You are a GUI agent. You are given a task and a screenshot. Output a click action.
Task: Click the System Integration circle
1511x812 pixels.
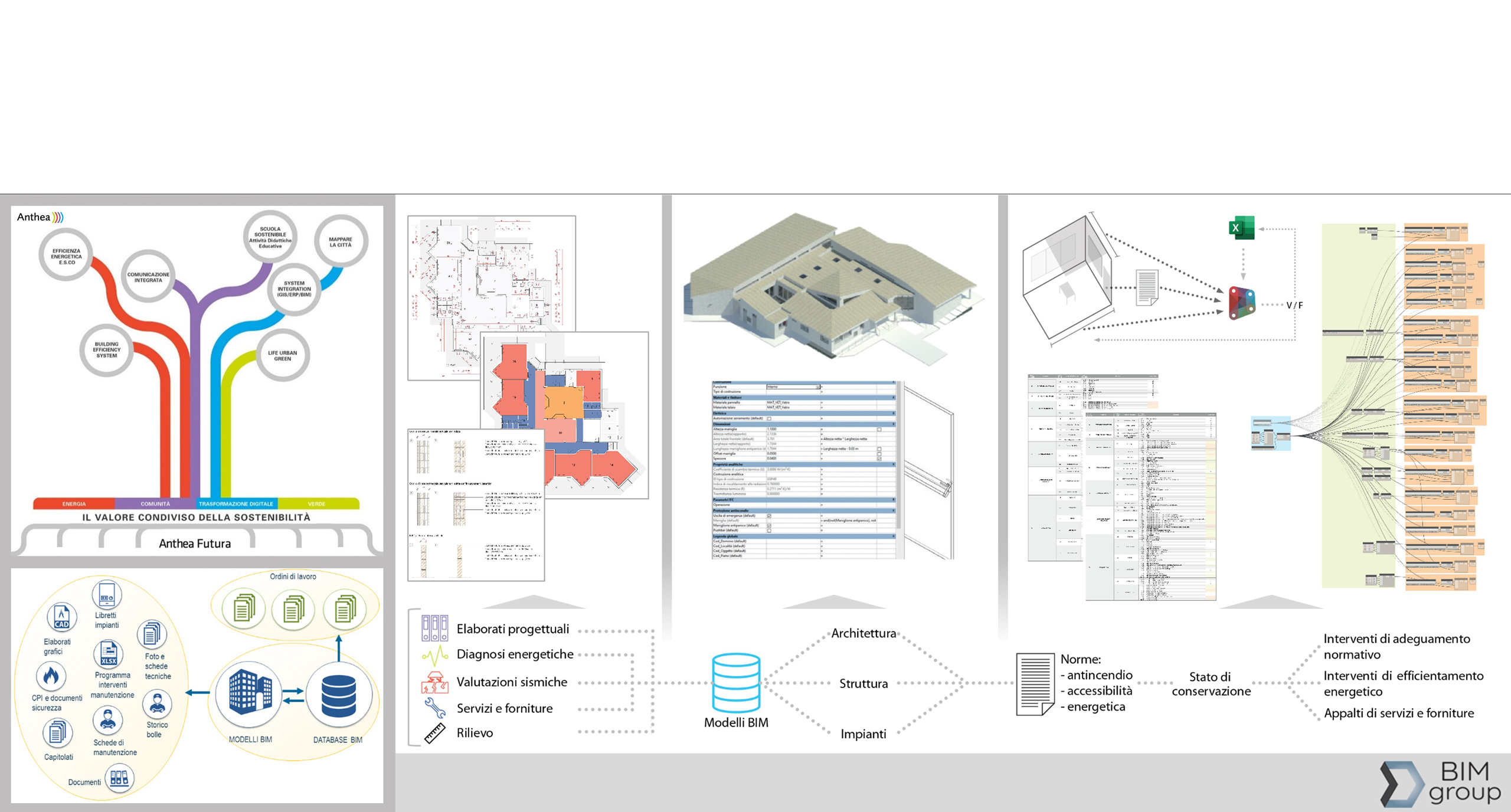(294, 289)
